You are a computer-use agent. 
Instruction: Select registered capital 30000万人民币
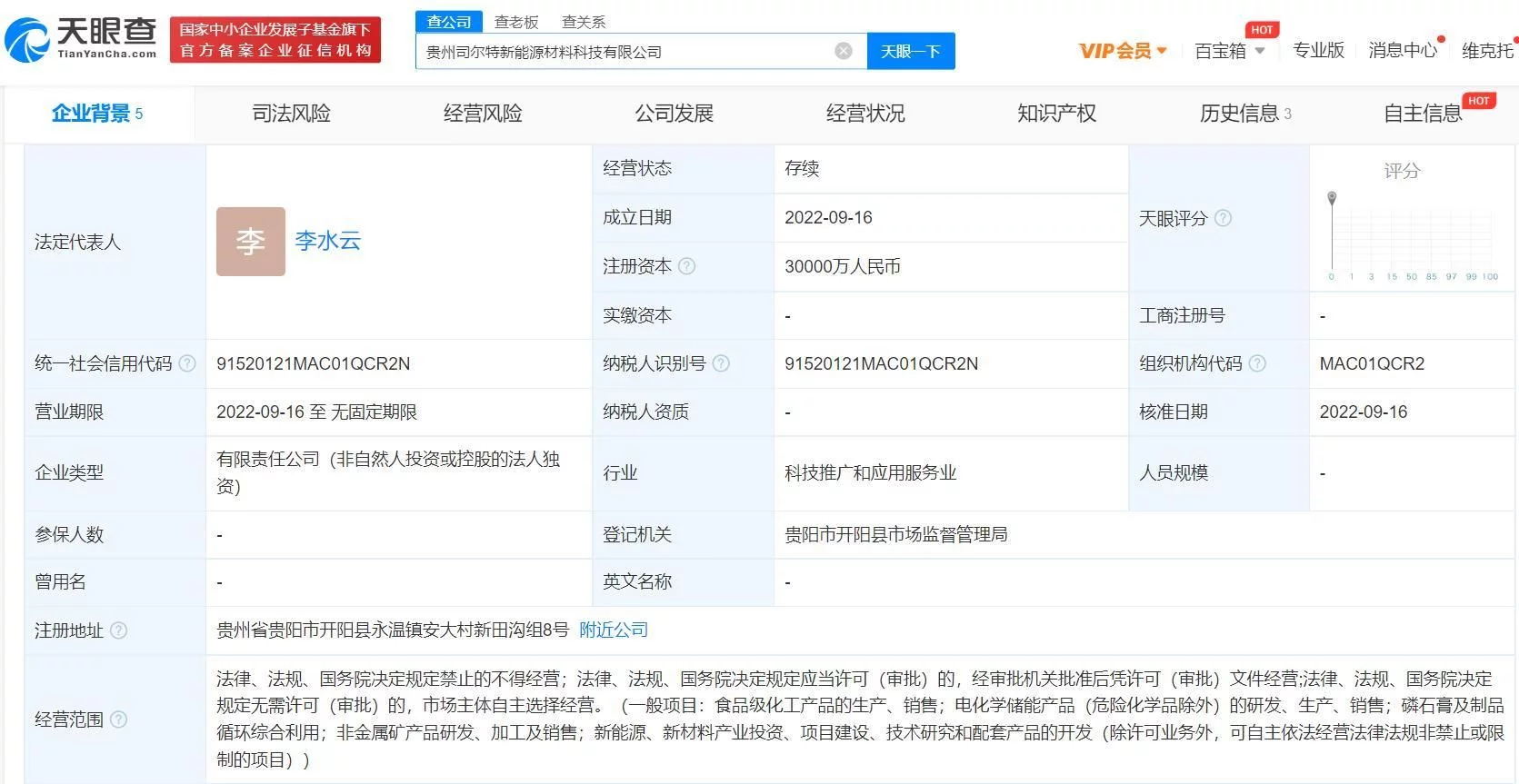pos(843,266)
